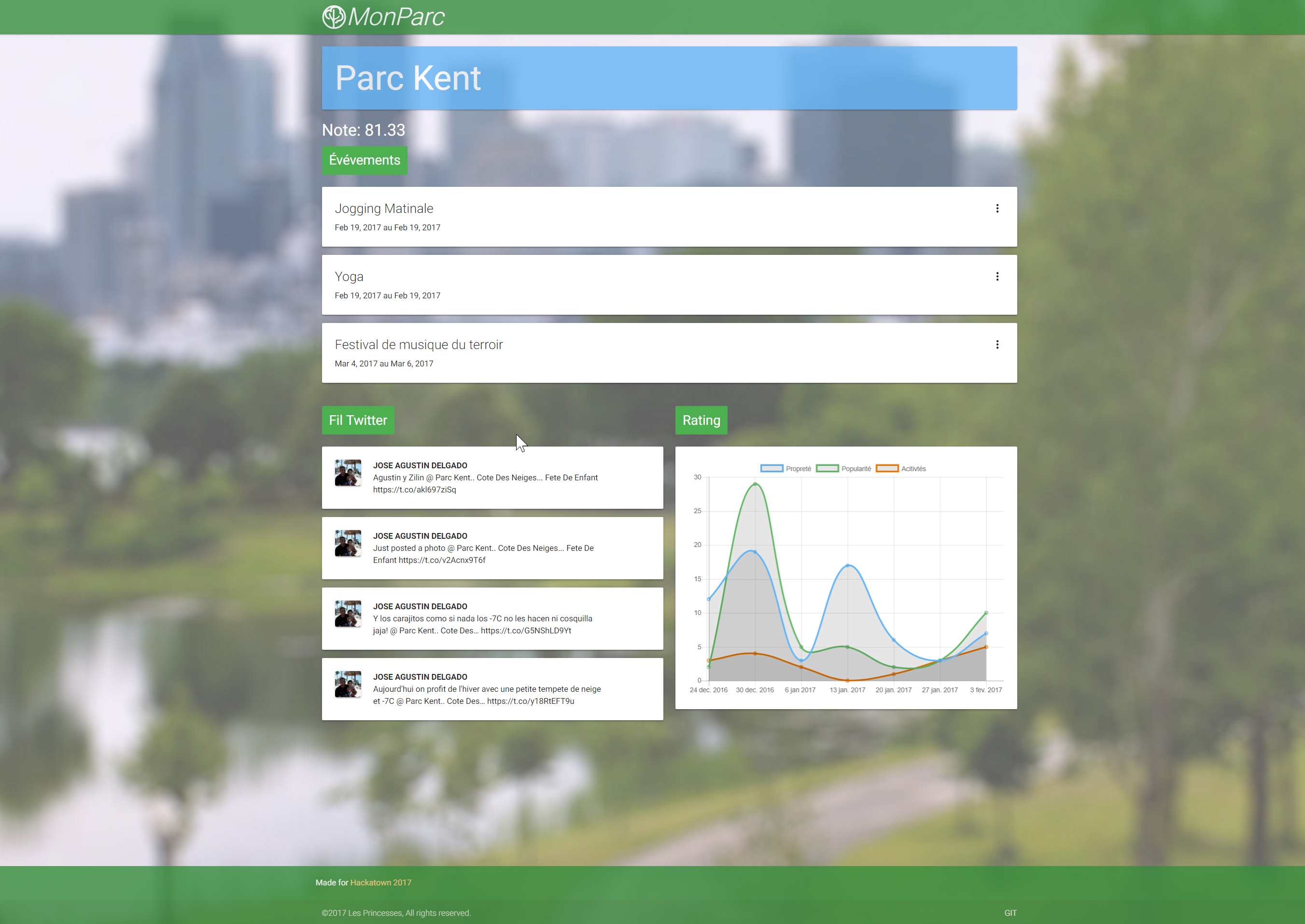Click the Événements section label

(x=364, y=160)
